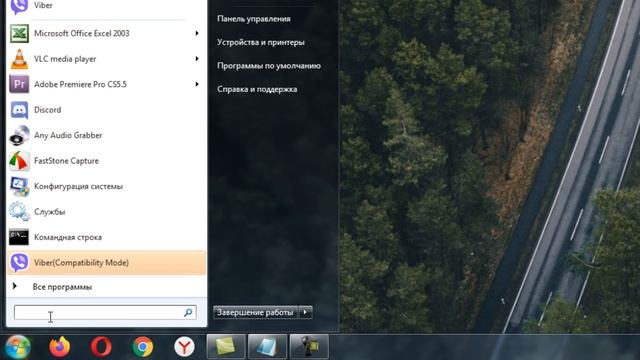Select the Конфигурация системы text label
640x360 pixels.
click(78, 187)
